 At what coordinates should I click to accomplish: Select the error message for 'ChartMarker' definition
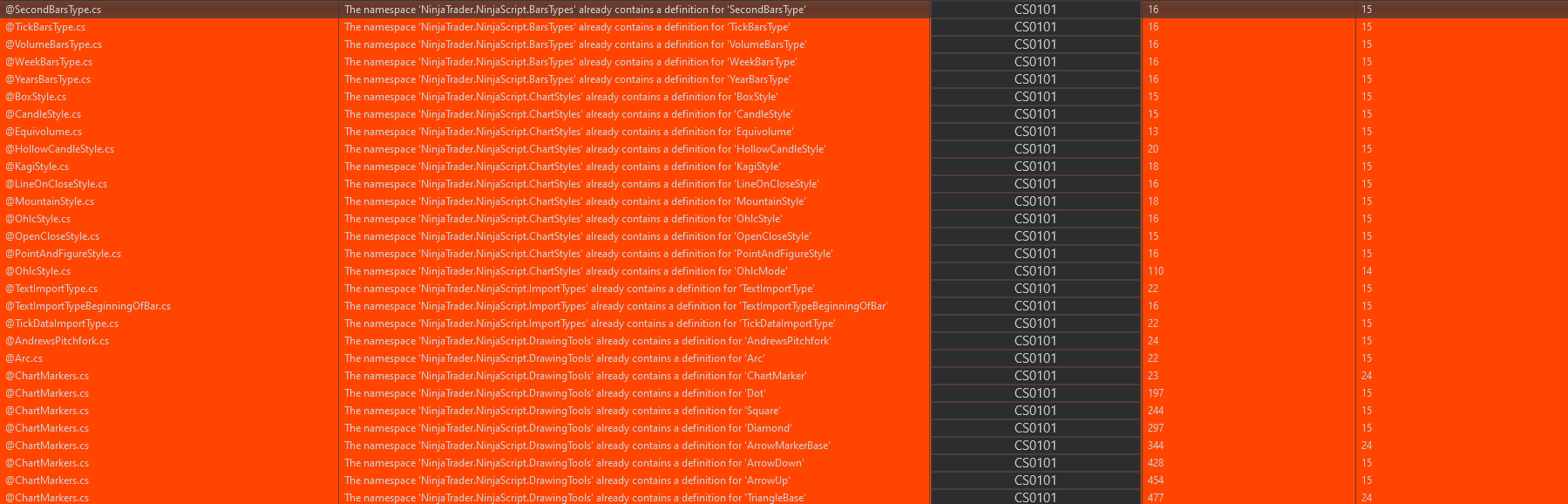pos(575,376)
